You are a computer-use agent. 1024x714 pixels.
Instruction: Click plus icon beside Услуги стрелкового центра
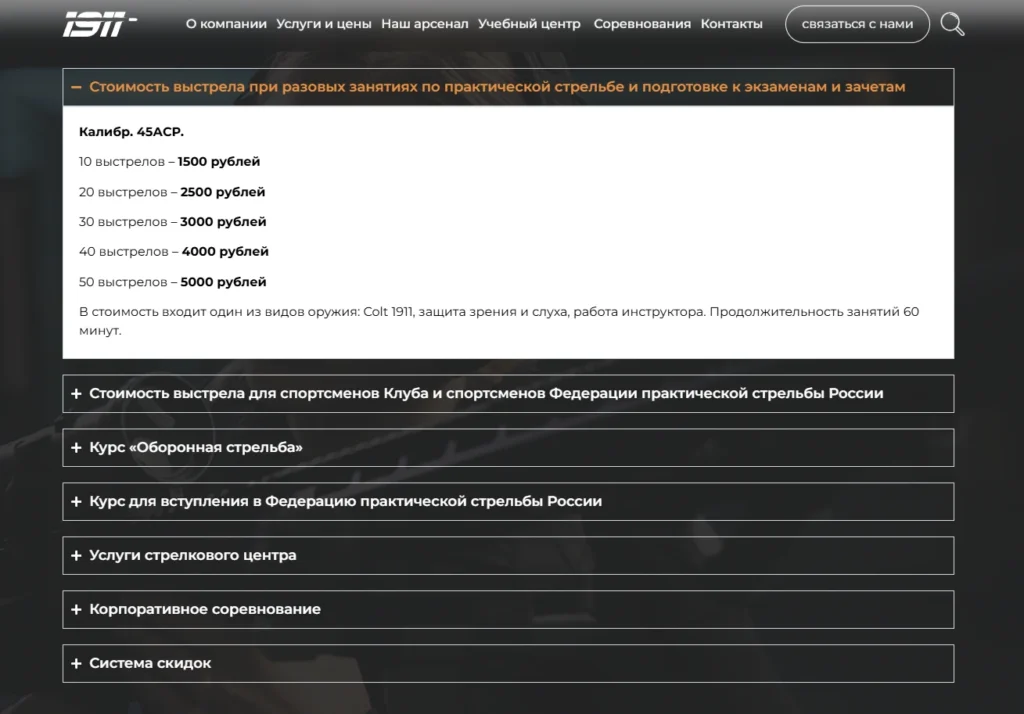pos(76,555)
